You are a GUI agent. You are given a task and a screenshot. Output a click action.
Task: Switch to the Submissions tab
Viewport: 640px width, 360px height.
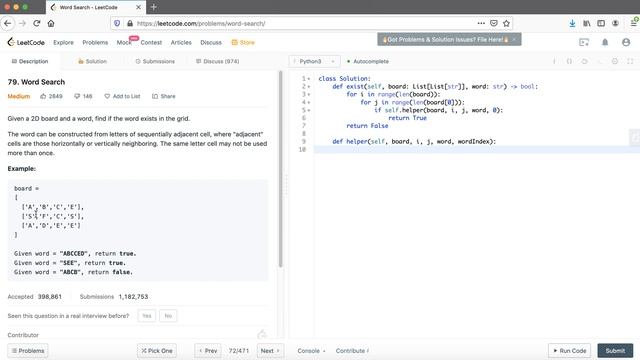(155, 61)
